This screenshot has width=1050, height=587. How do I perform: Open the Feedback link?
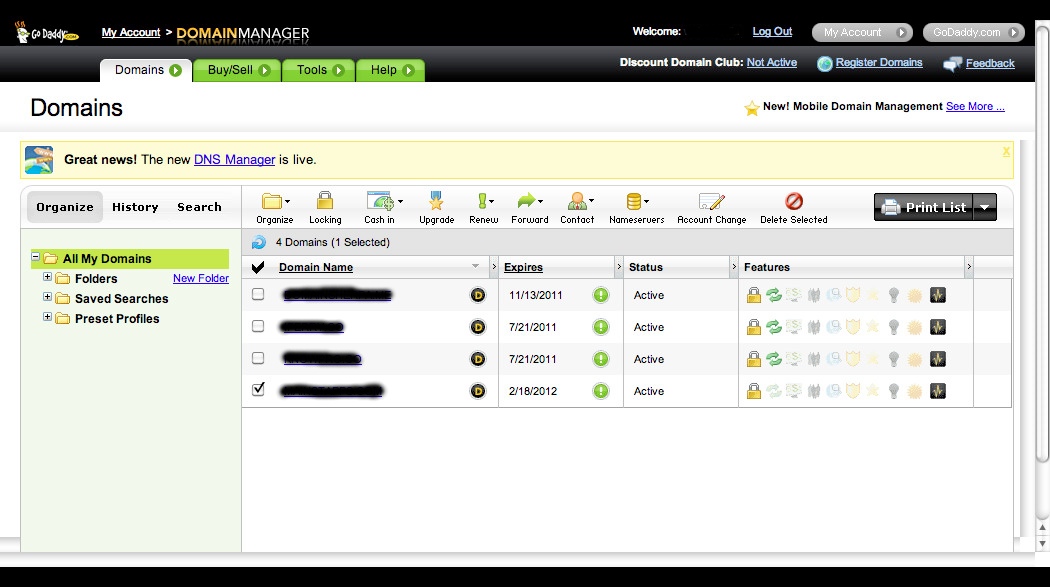tap(990, 64)
